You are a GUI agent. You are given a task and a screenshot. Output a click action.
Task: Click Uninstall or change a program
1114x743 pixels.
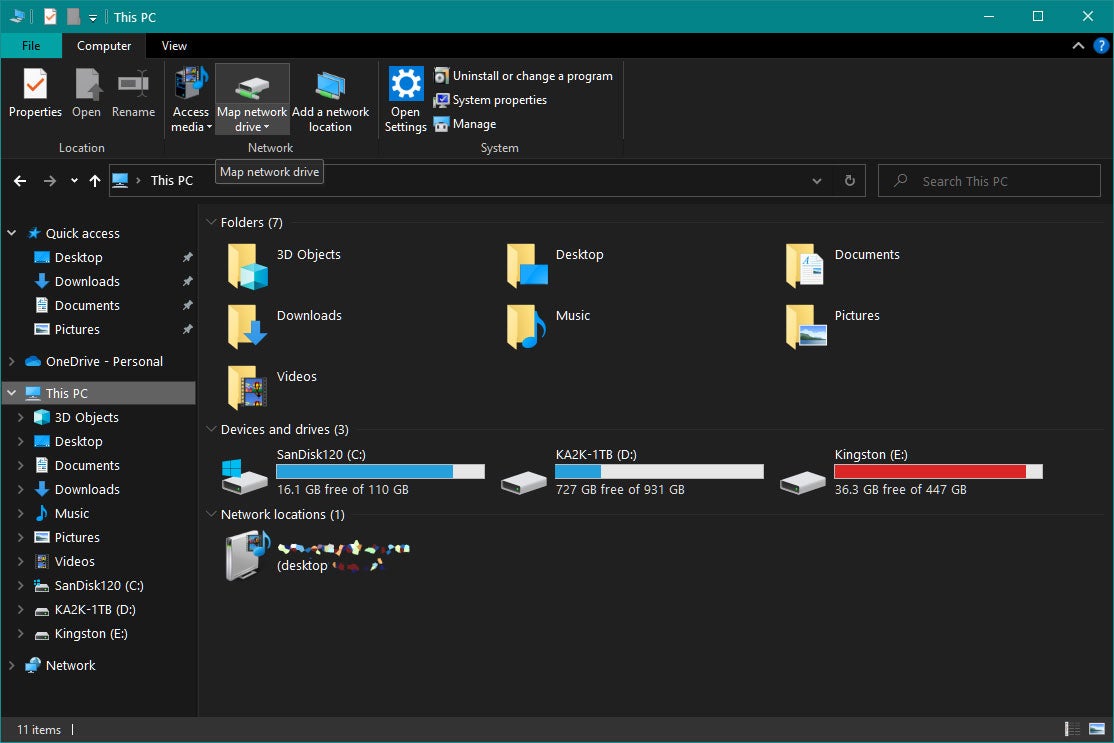[x=524, y=76]
